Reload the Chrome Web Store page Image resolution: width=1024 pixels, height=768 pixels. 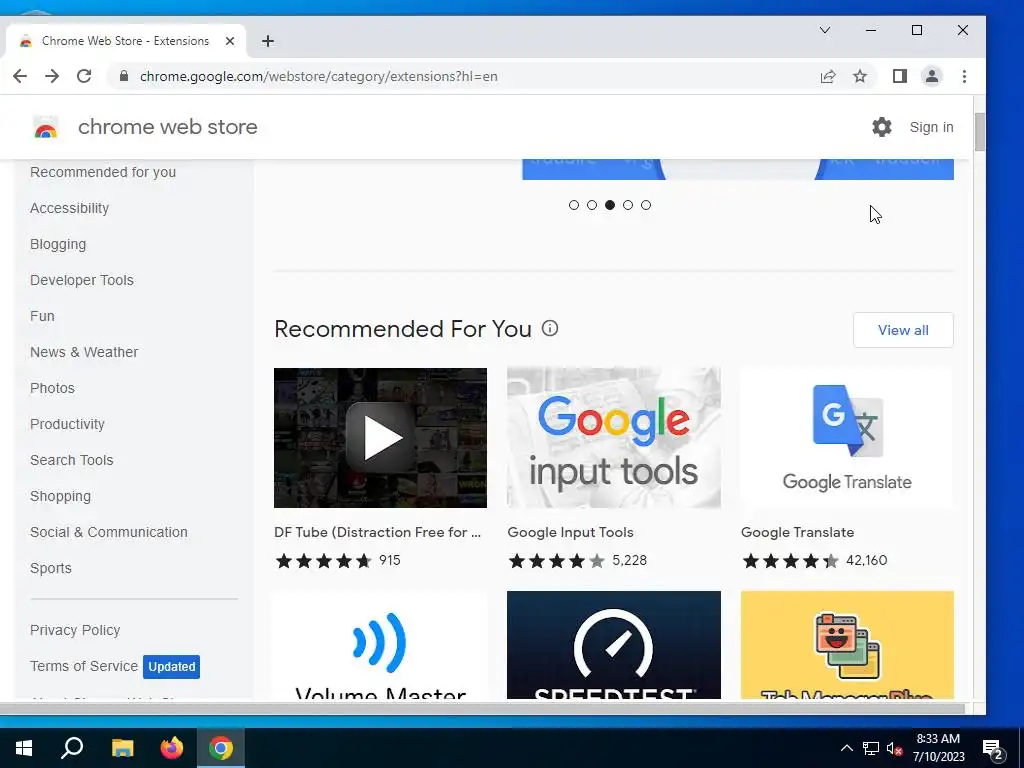[x=84, y=76]
